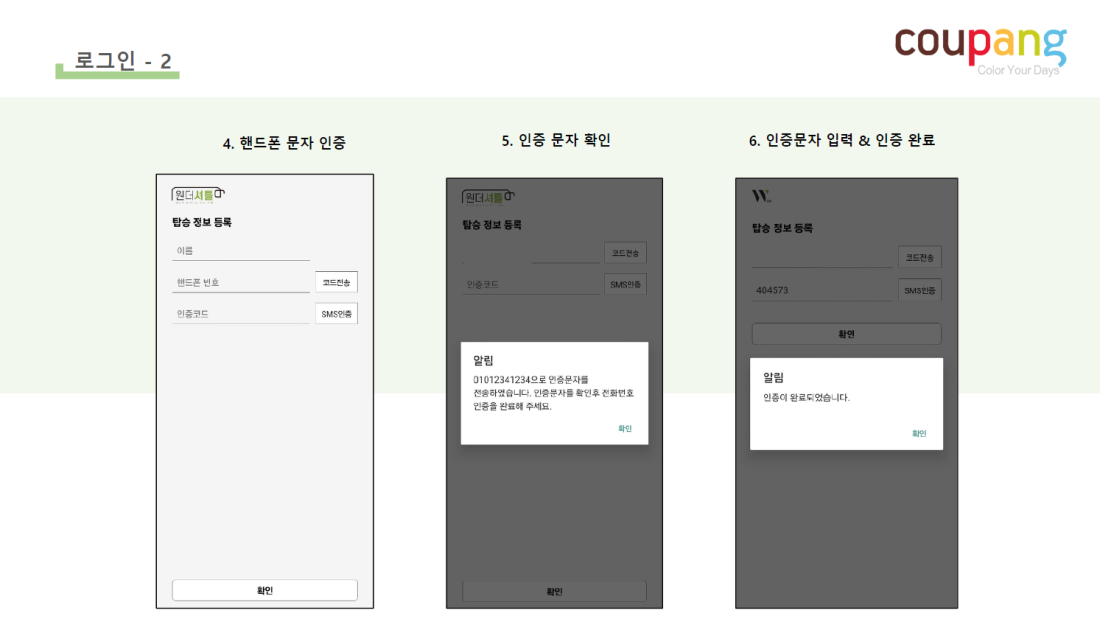Click the 인증이 완료되었습니다 message text
This screenshot has height=627, width=1100.
806,398
